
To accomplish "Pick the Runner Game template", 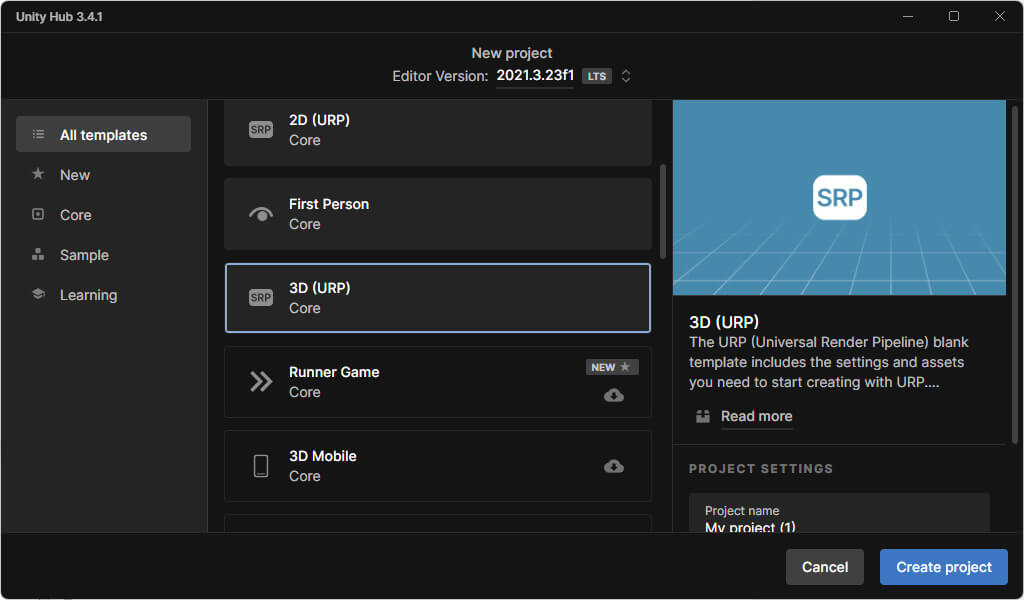I will (x=438, y=382).
